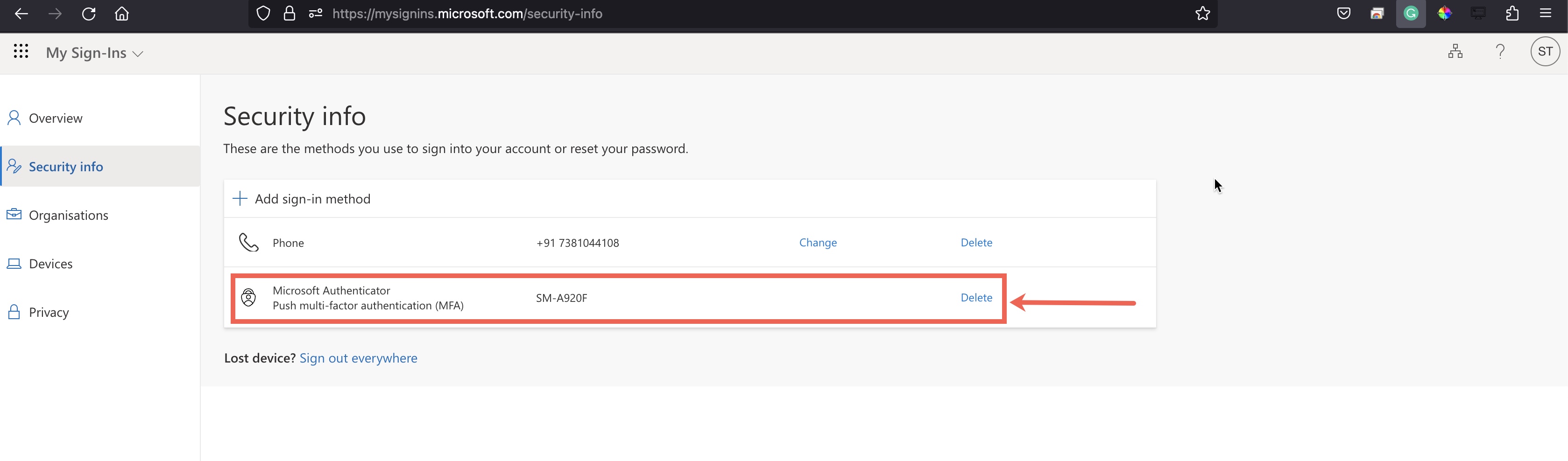Open the Pocket save icon
Viewport: 1568px width, 461px height.
(x=1343, y=14)
